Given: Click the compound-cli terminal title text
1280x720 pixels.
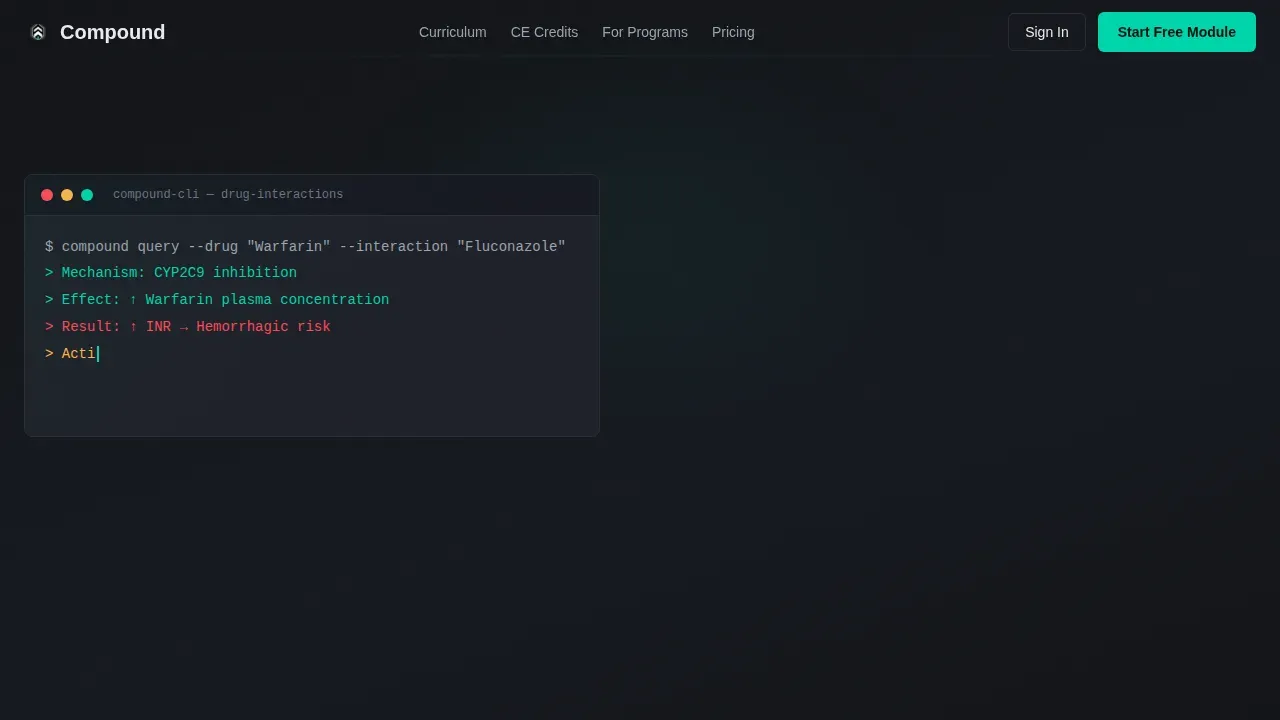Looking at the screenshot, I should pos(228,195).
